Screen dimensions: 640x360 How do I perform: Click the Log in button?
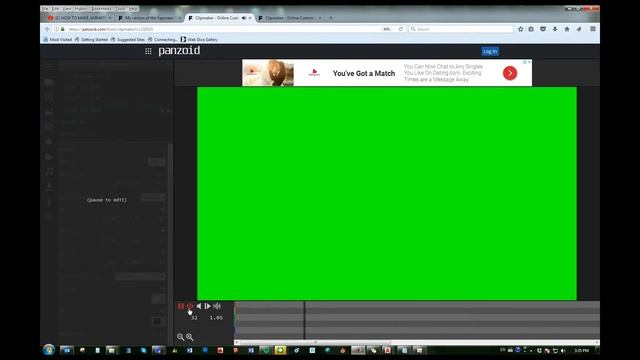coord(490,51)
